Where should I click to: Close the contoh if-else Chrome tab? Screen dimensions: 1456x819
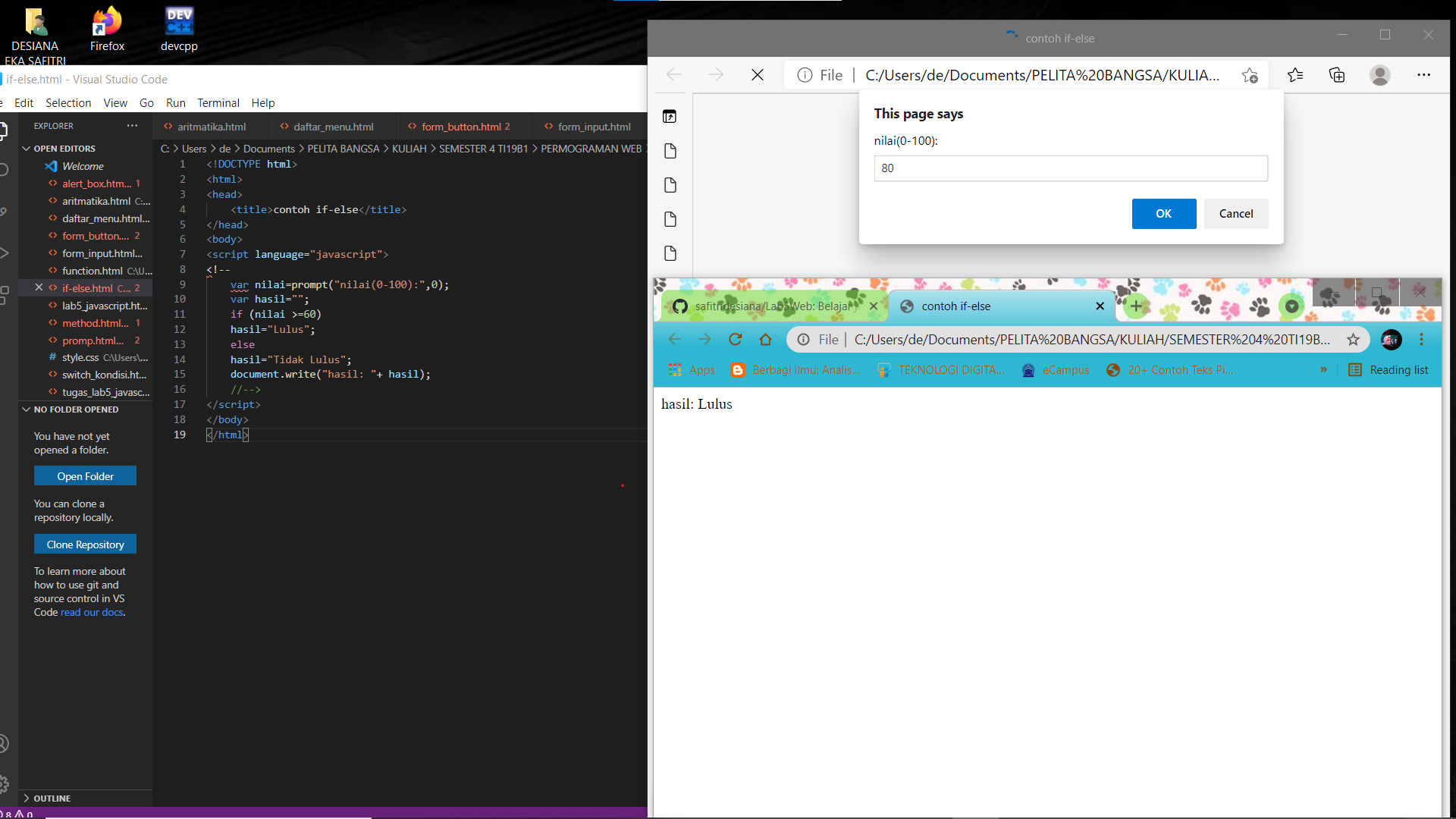click(1100, 306)
